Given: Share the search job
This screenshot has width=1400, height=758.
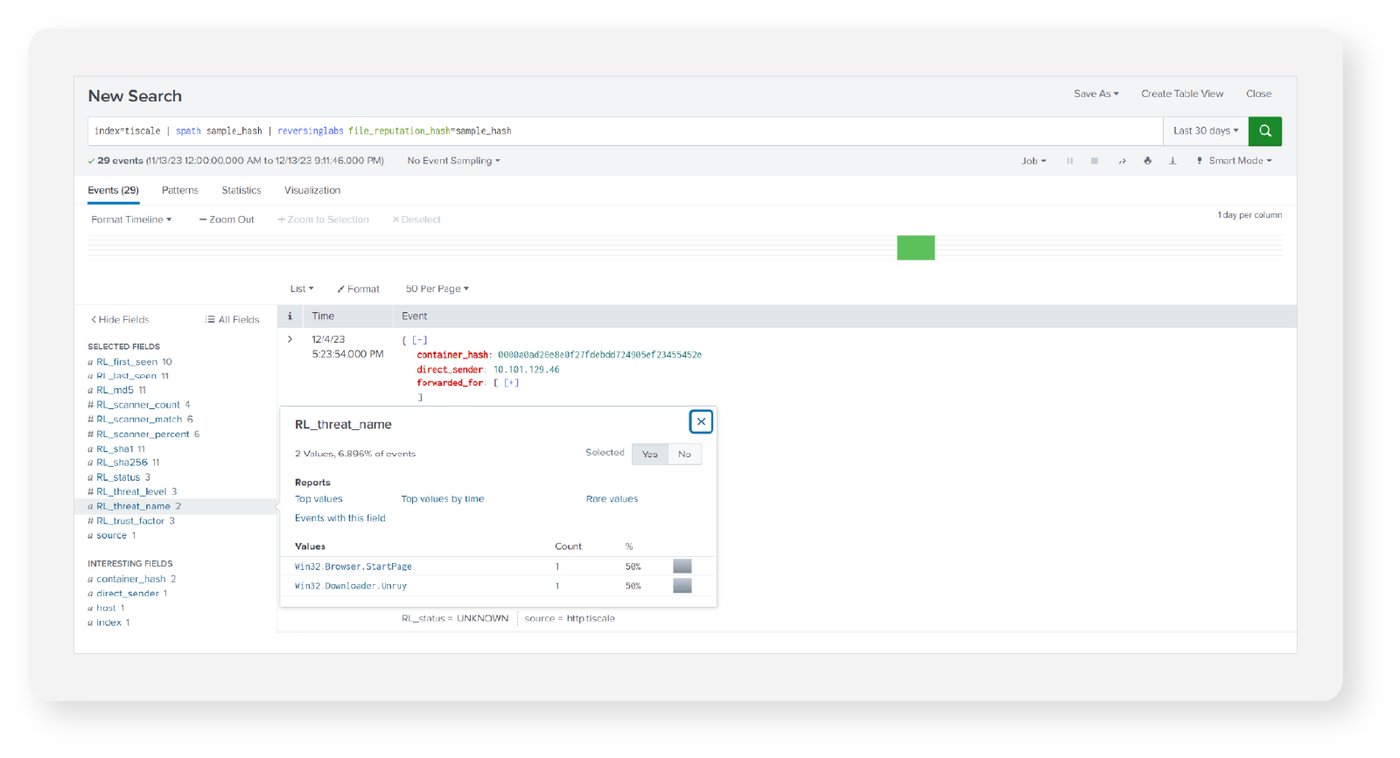Looking at the screenshot, I should coord(1122,161).
